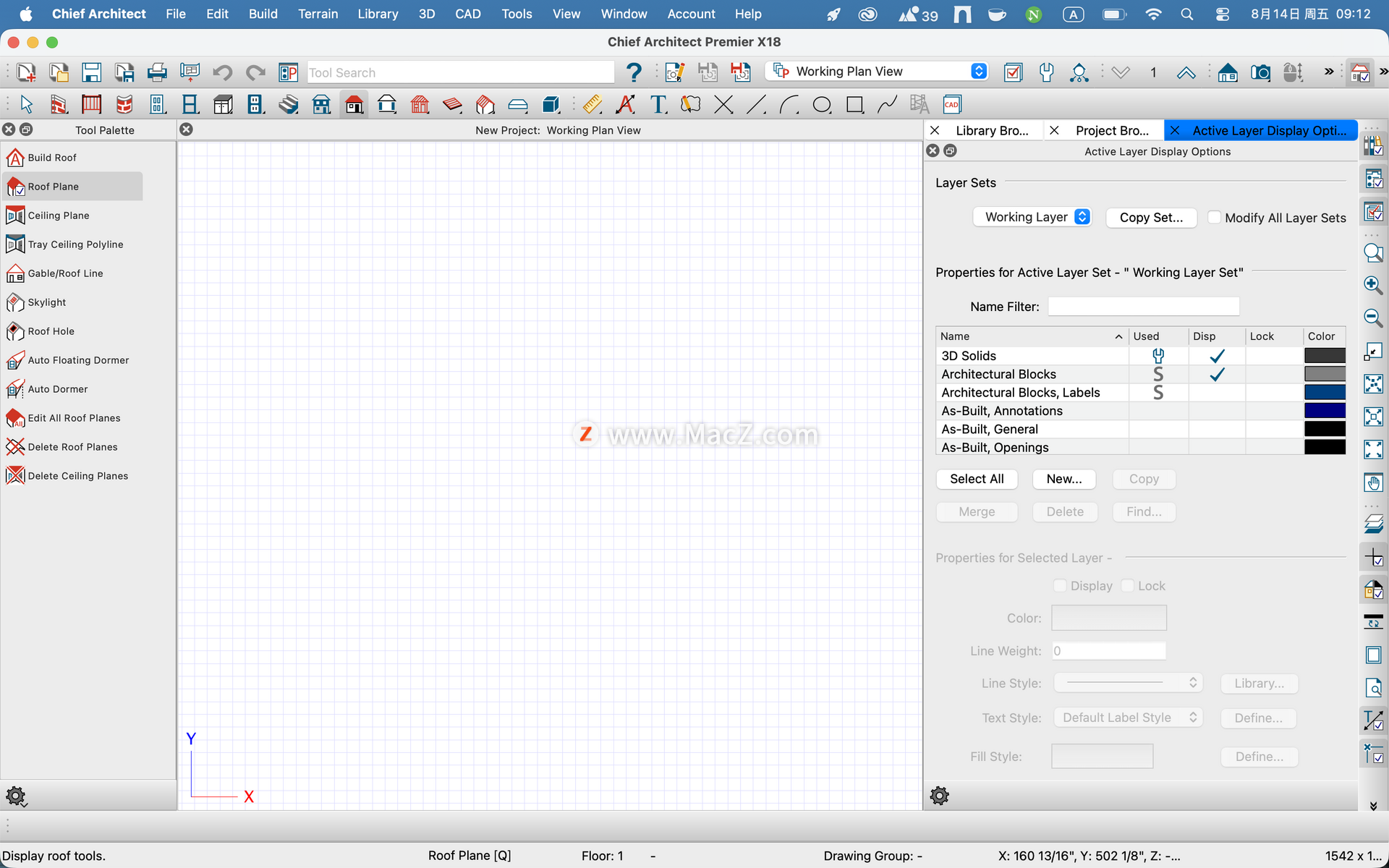Toggle Disp cell for As-Built, Openings
The image size is (1389, 868).
[x=1217, y=448]
